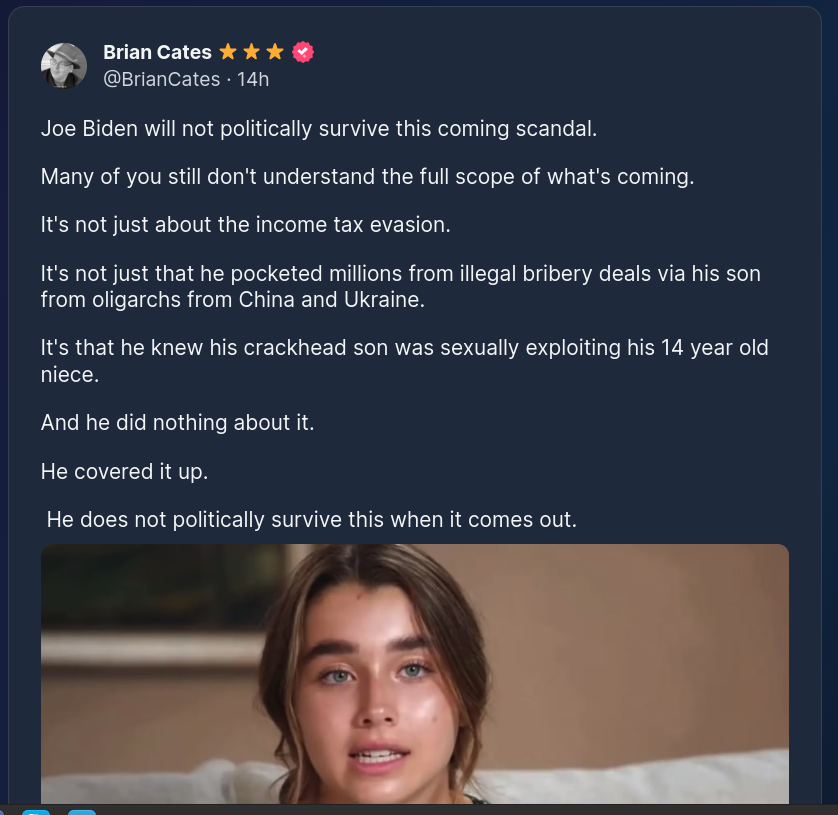Click the third gold star icon
The height and width of the screenshot is (815, 838).
tap(275, 52)
